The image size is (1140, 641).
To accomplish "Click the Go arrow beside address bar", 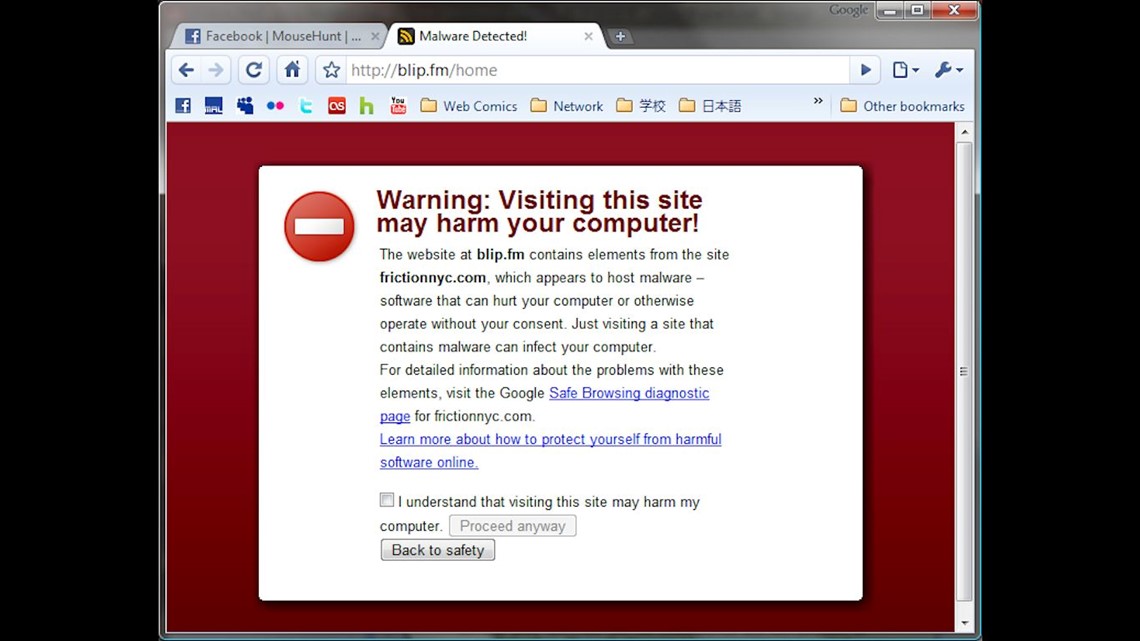I will point(865,70).
